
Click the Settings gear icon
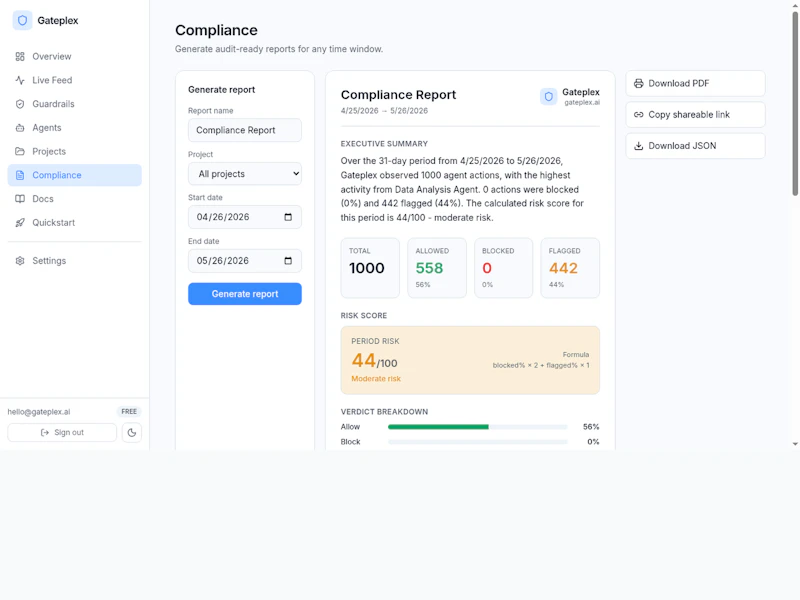click(x=20, y=261)
